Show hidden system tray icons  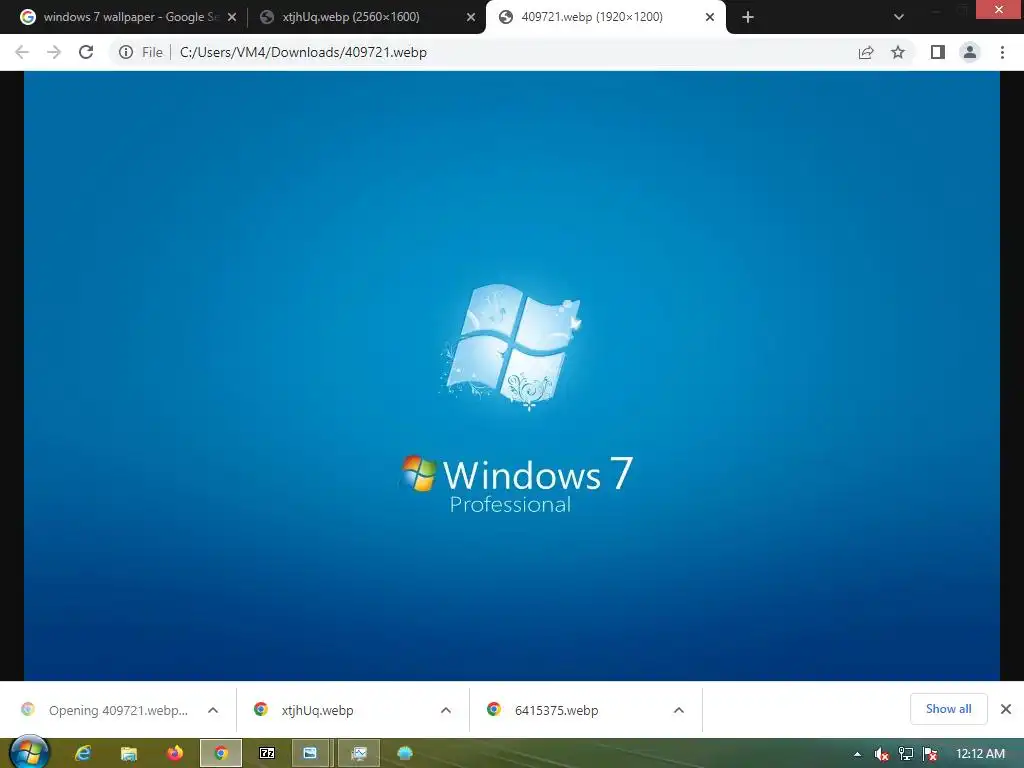857,754
